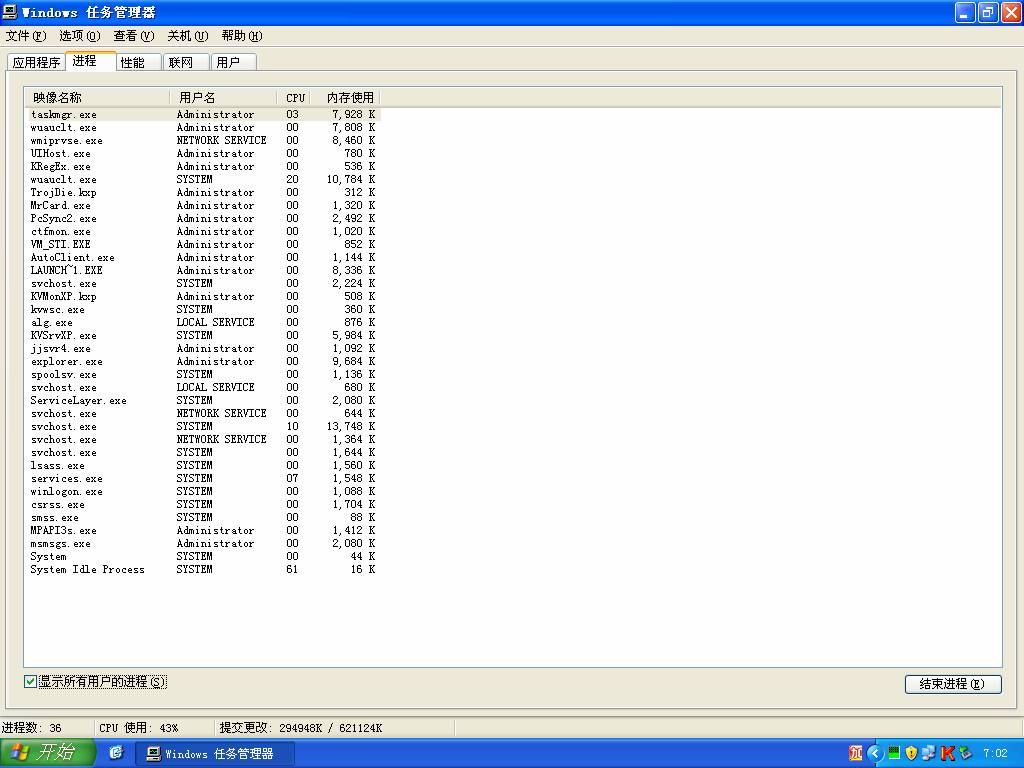Image resolution: width=1024 pixels, height=768 pixels.
Task: Click the 结束进程 button
Action: click(x=953, y=684)
